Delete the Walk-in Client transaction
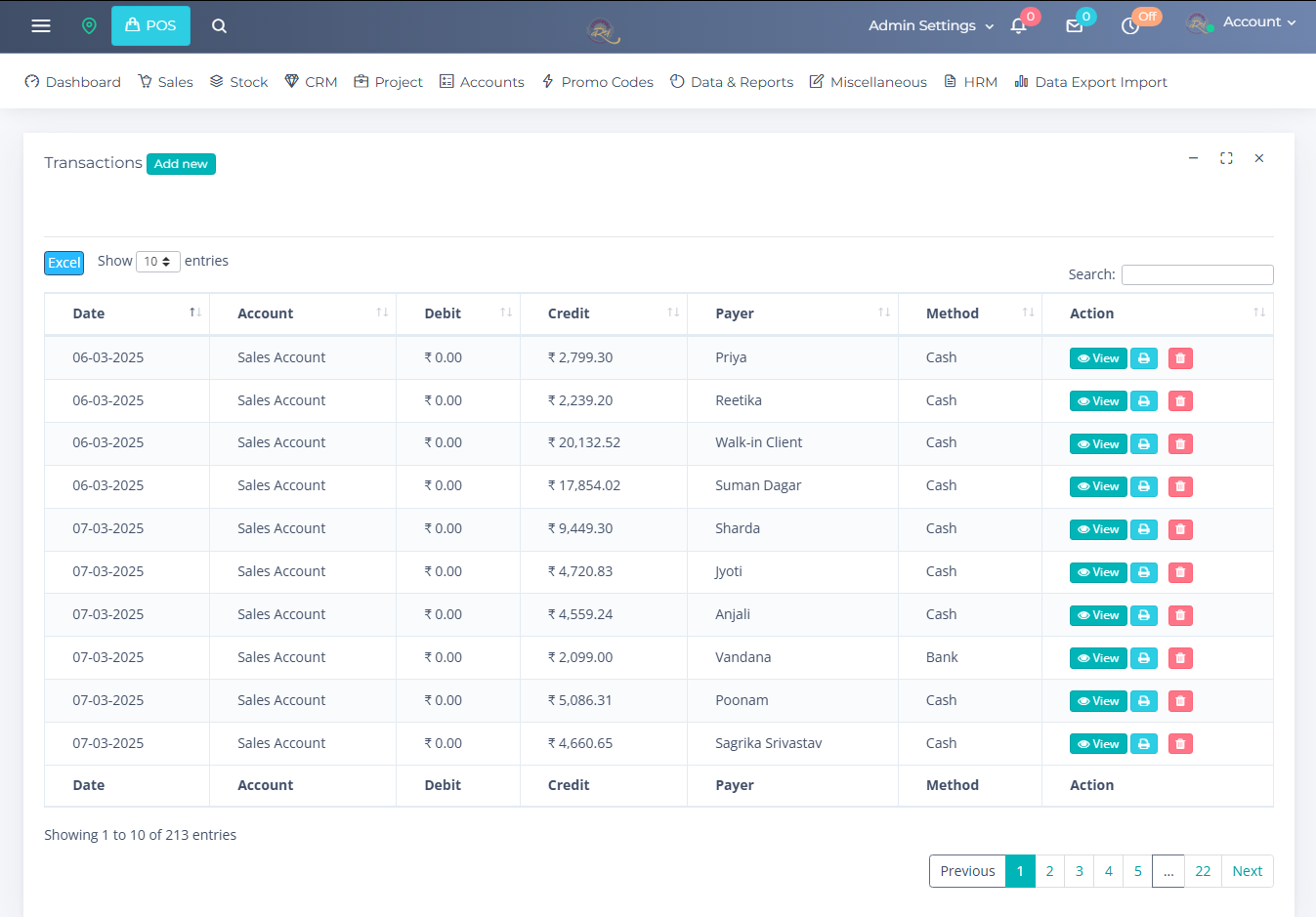Screen dimensions: 1316x917 pos(1180,444)
